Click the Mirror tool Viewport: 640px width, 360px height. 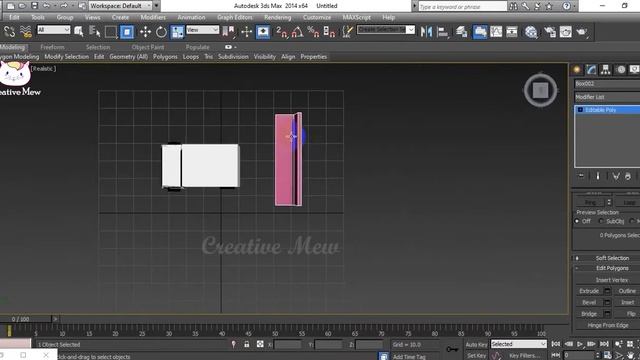[426, 31]
